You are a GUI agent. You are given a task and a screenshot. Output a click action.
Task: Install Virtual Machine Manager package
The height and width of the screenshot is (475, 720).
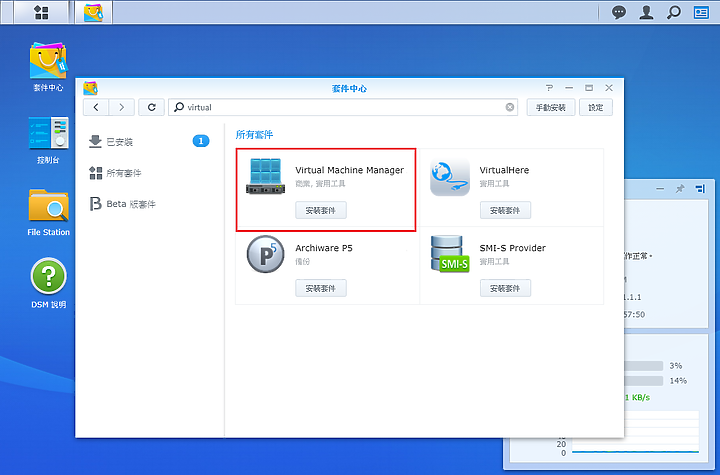321,210
